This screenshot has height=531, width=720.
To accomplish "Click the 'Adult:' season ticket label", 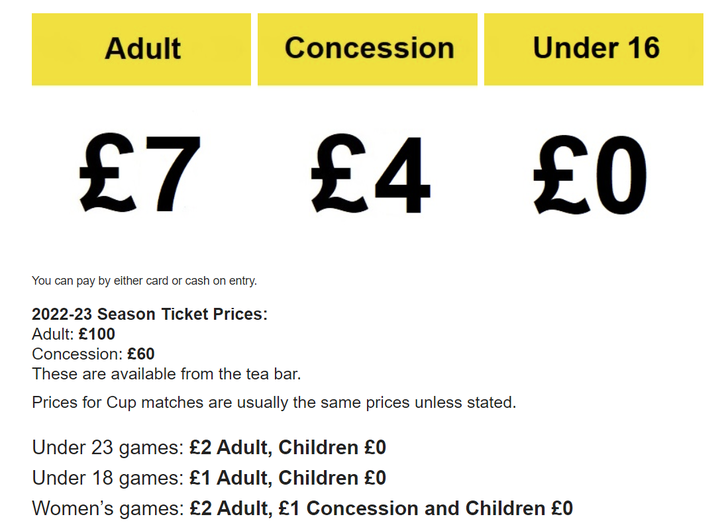I will click(x=53, y=334).
